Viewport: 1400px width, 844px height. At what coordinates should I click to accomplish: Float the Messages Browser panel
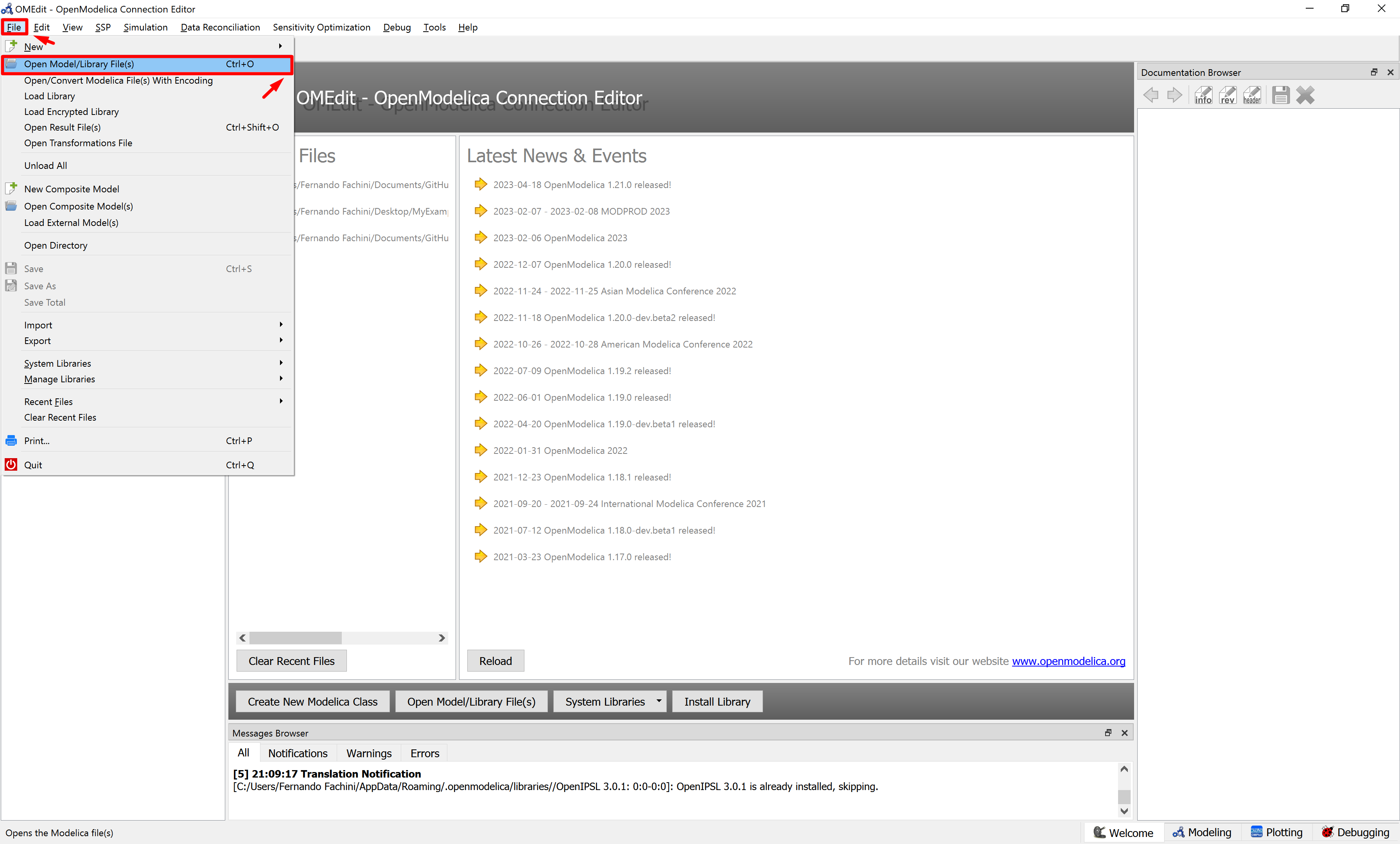(1108, 733)
